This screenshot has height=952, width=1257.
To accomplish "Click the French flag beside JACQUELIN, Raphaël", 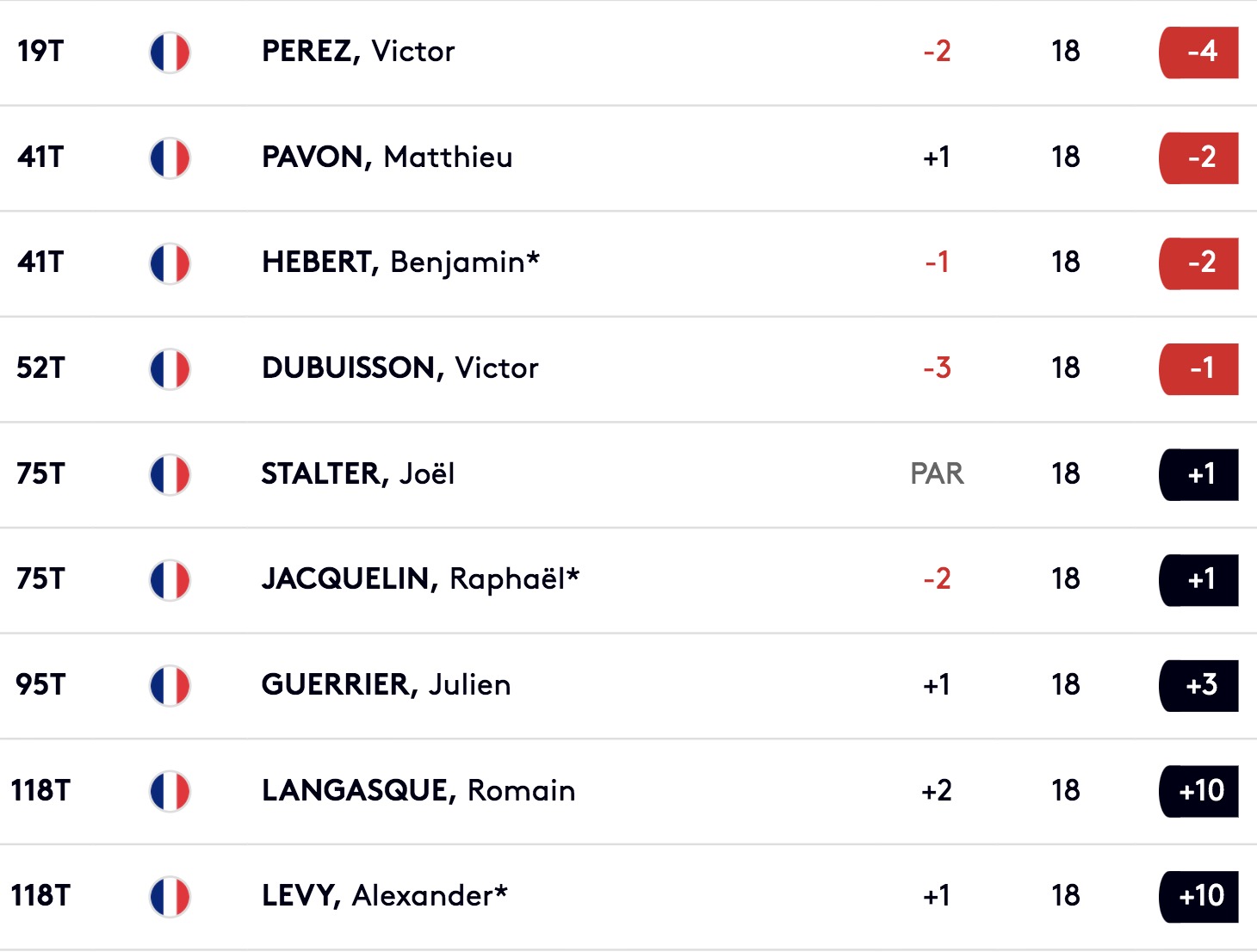I will pyautogui.click(x=170, y=580).
